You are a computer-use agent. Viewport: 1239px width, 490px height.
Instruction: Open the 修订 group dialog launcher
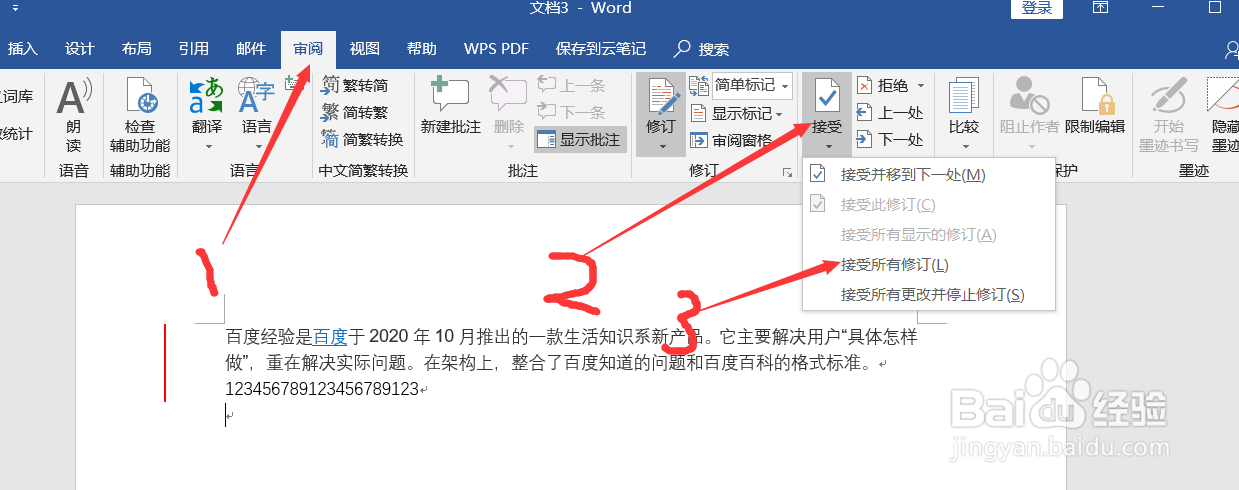point(787,174)
